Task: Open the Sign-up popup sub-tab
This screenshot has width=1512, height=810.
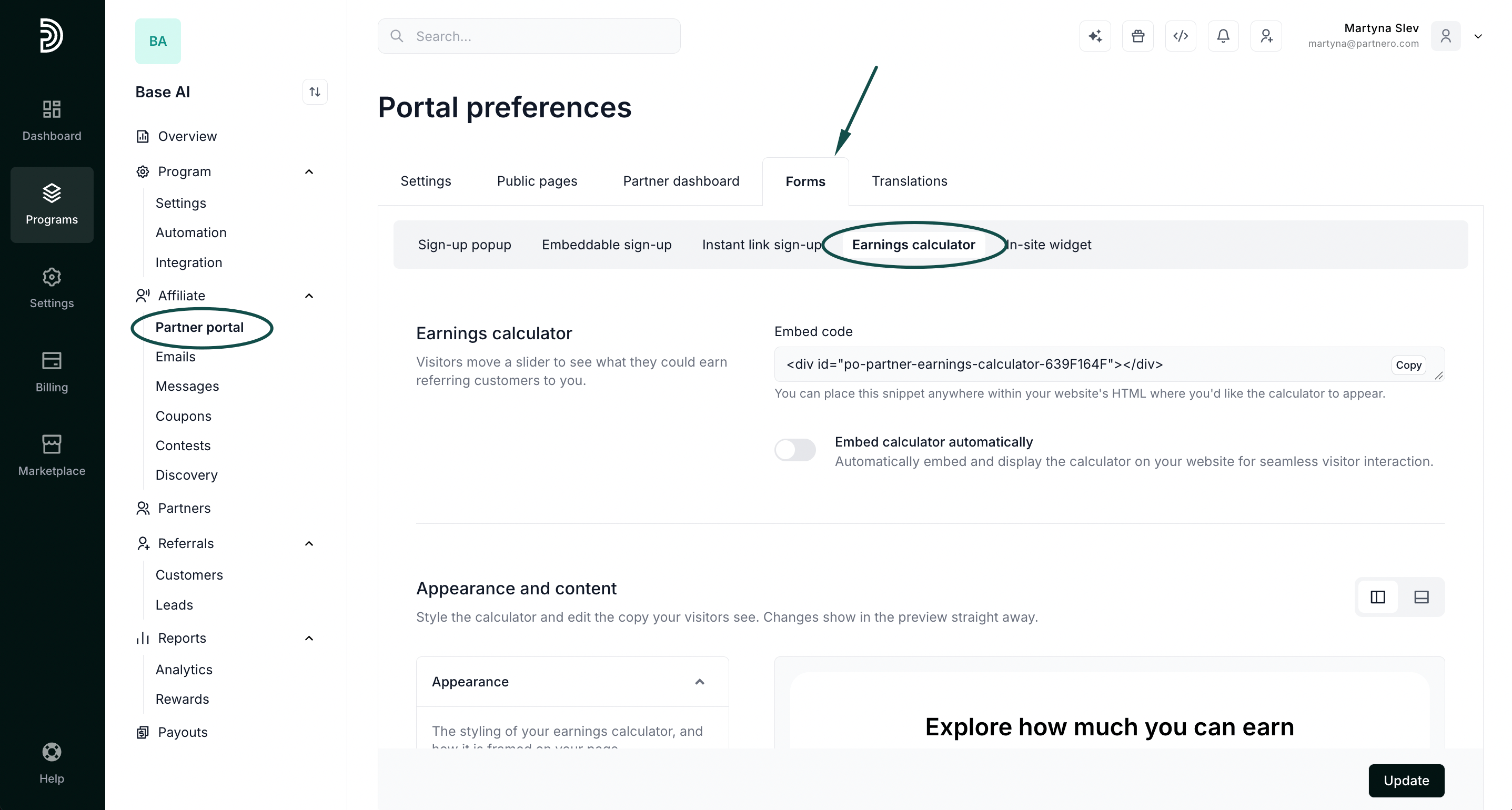Action: point(465,245)
